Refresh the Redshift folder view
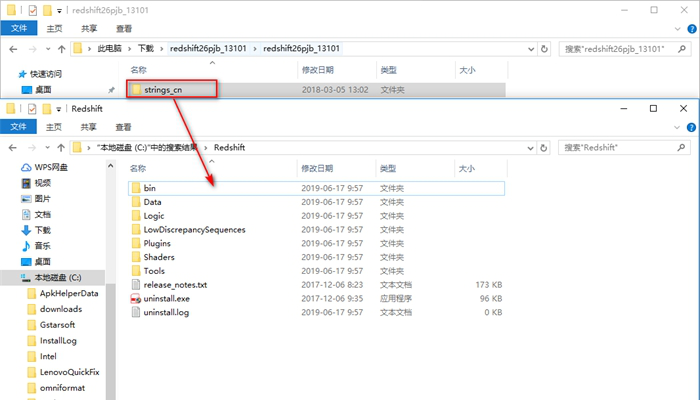This screenshot has height=416, width=700. (x=544, y=147)
